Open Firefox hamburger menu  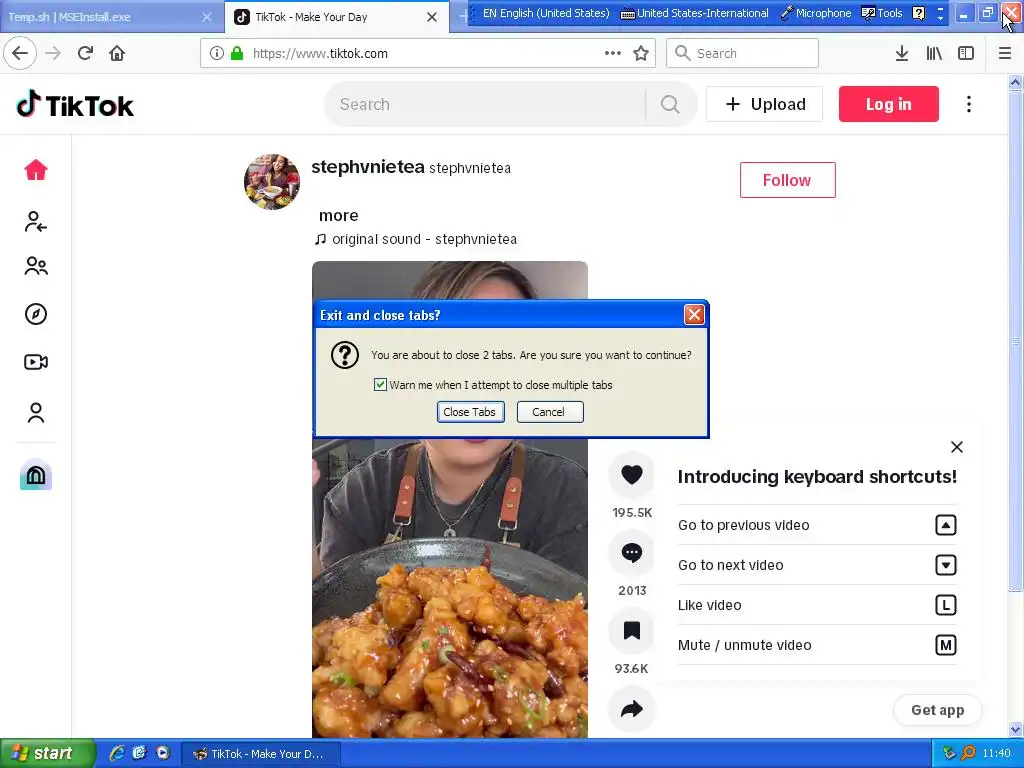[1005, 53]
